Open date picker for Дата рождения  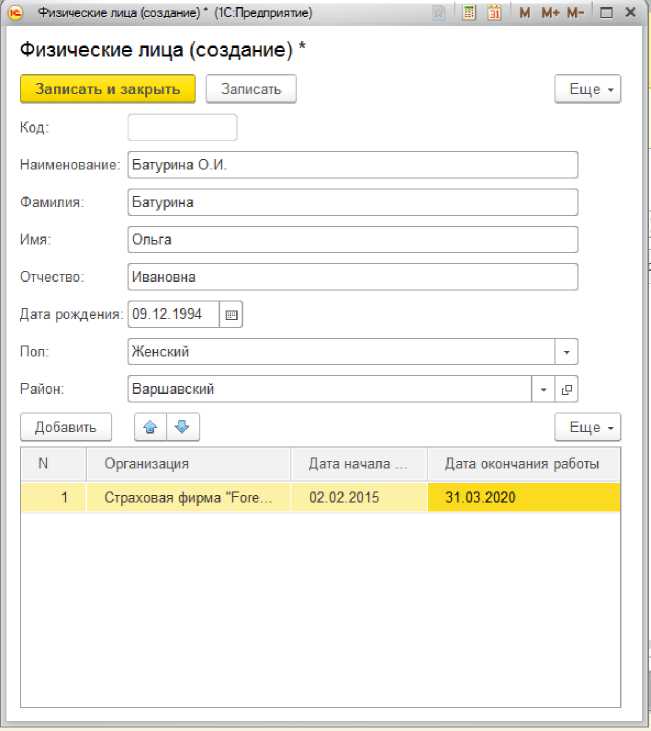point(231,315)
